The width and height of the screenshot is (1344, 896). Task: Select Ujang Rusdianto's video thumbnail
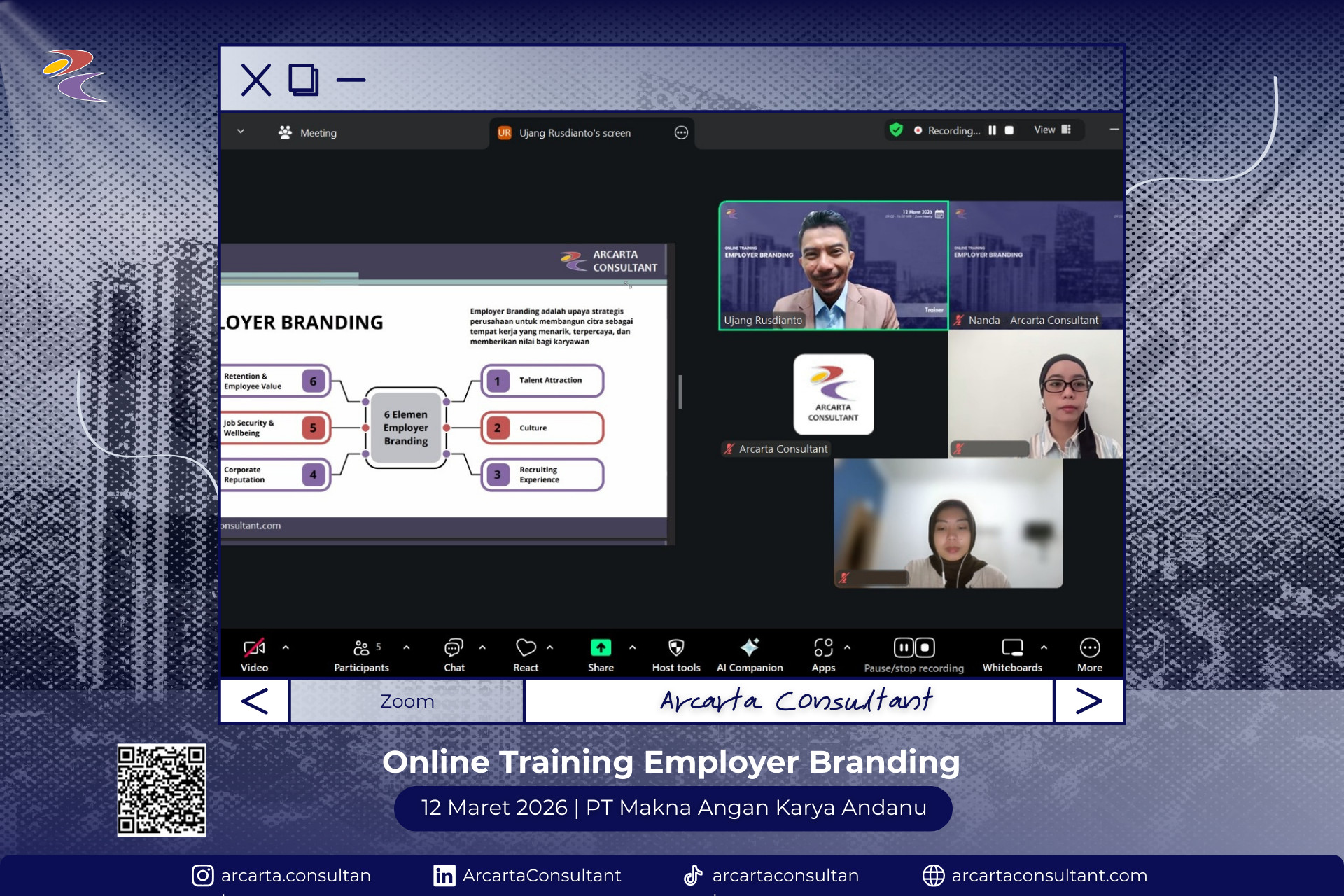click(833, 265)
